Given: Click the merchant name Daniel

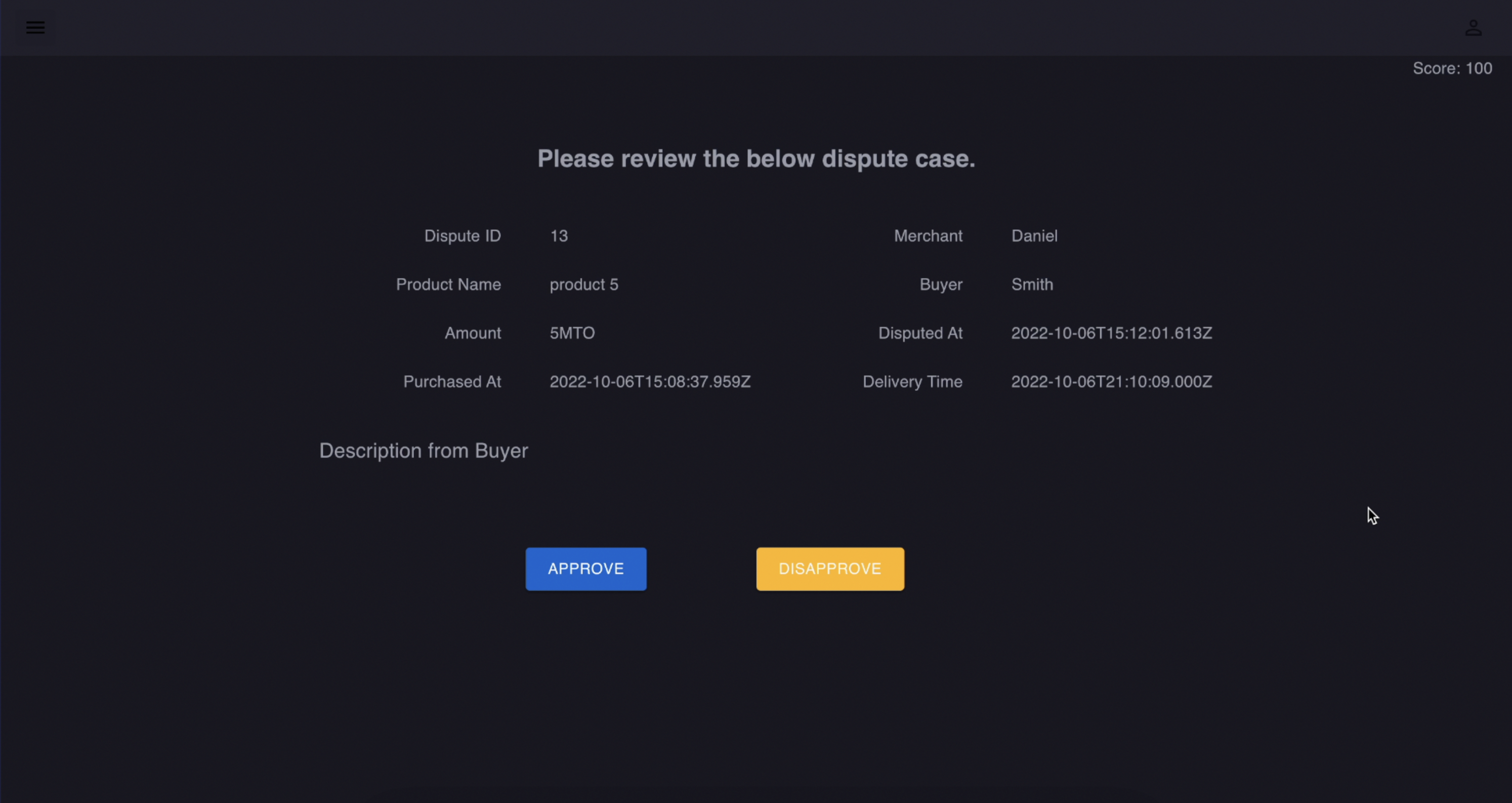Looking at the screenshot, I should [x=1034, y=235].
